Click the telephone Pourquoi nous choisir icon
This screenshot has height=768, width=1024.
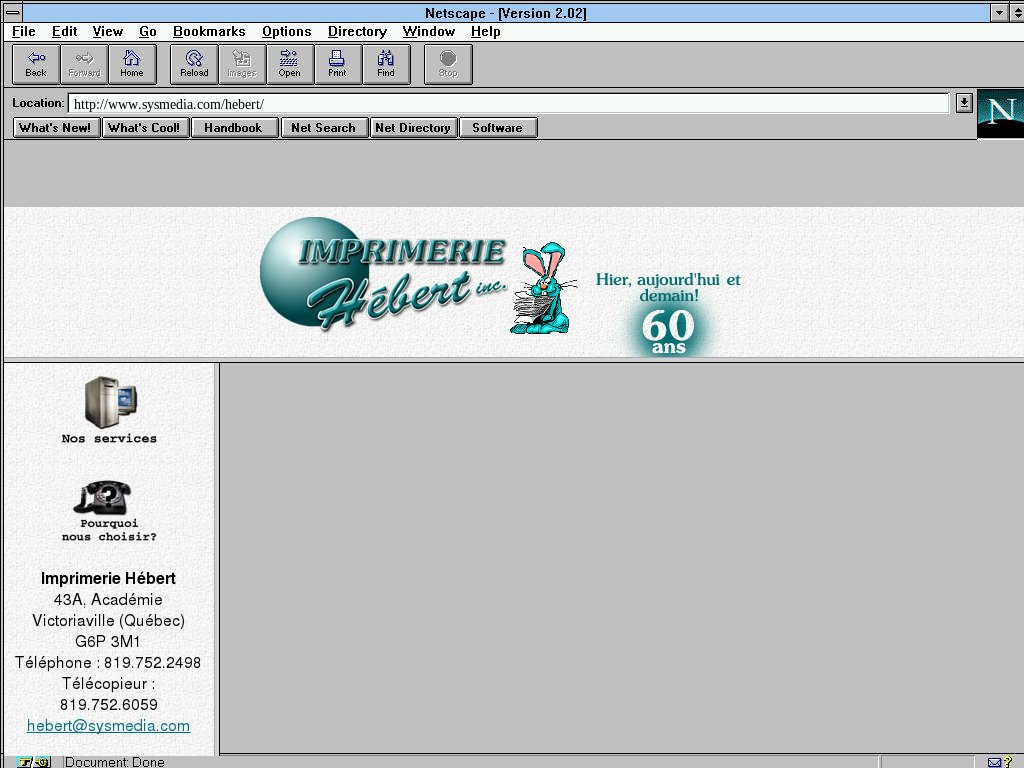click(x=102, y=497)
